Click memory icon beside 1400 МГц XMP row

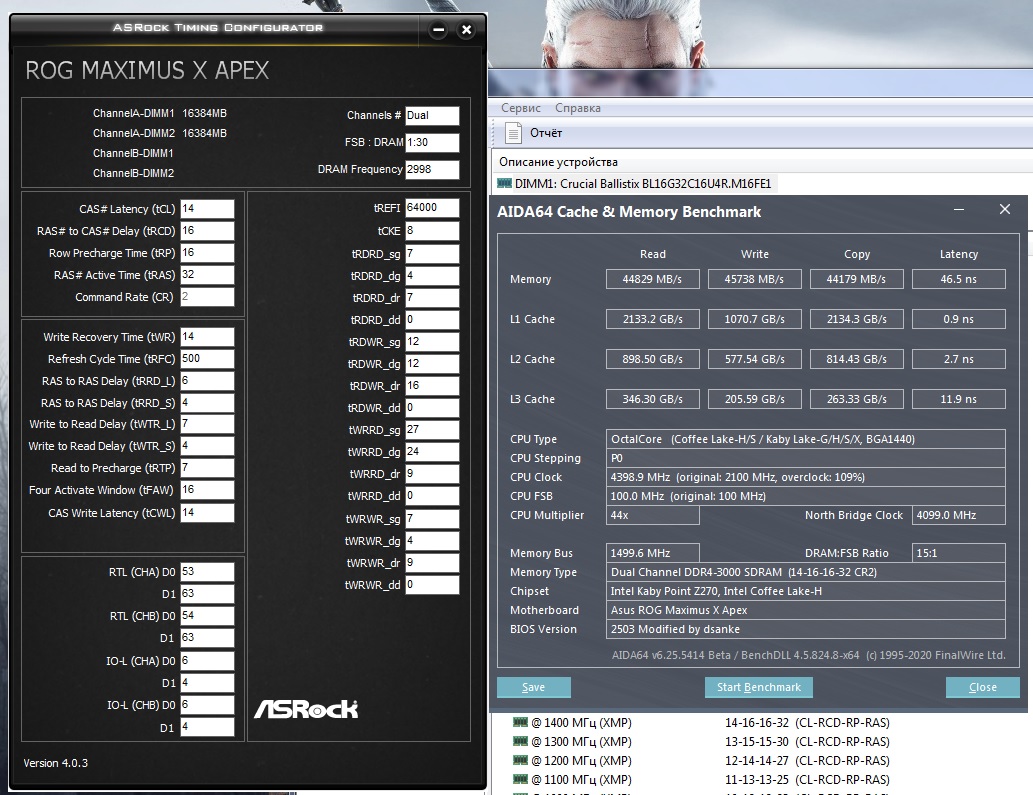[520, 722]
